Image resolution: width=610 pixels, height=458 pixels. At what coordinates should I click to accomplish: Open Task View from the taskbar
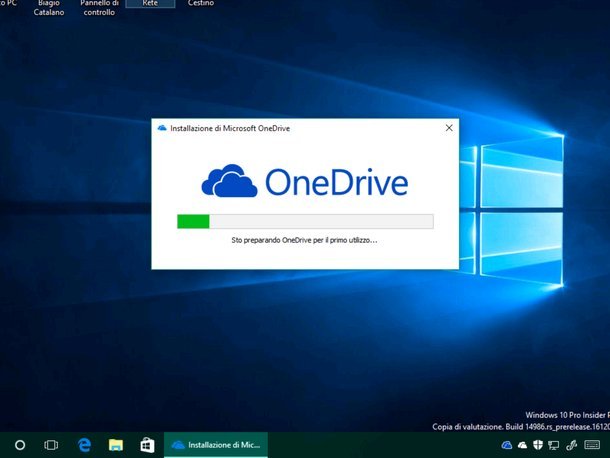[x=51, y=445]
